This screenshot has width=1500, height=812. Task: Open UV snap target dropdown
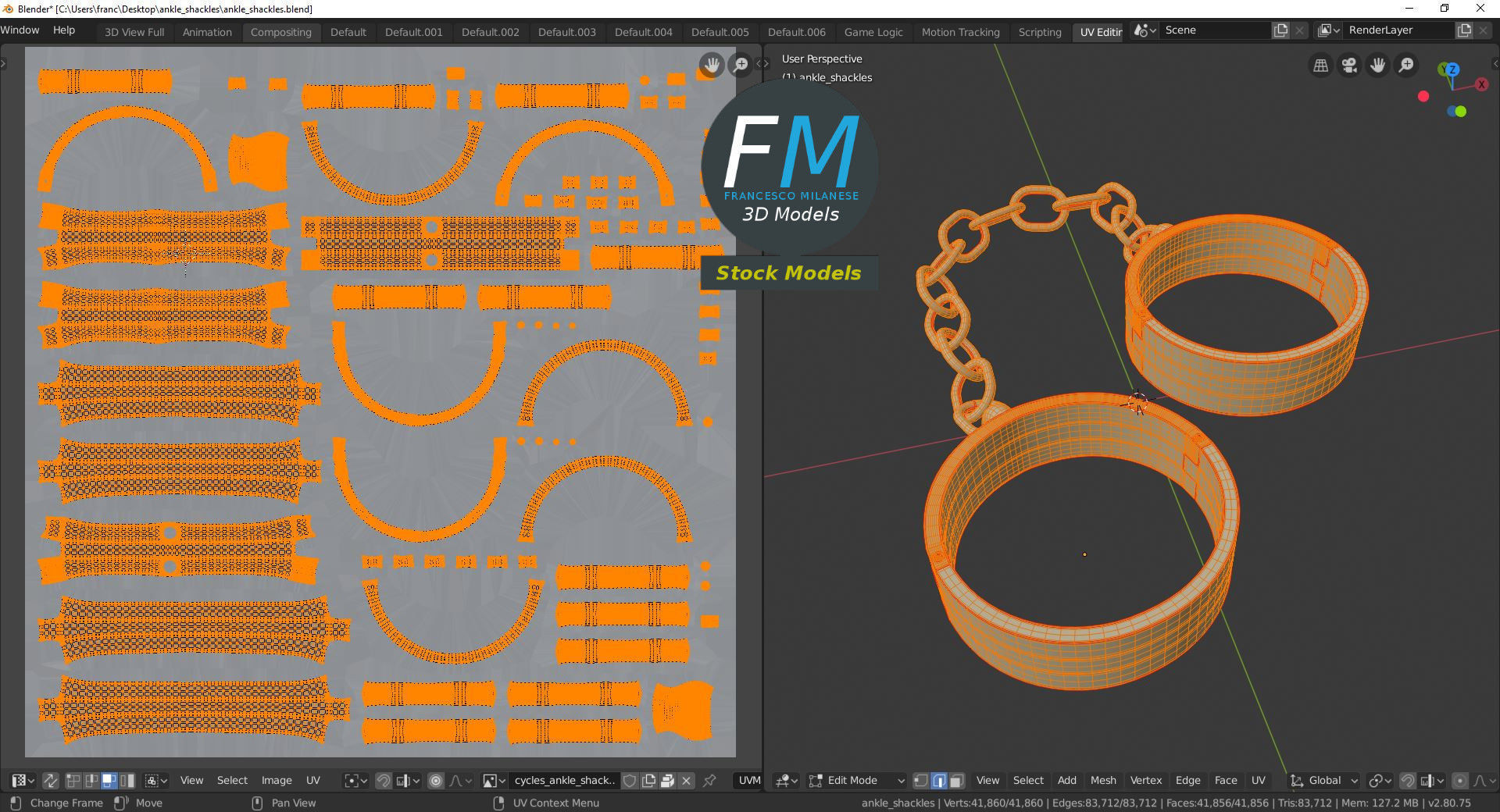408,780
